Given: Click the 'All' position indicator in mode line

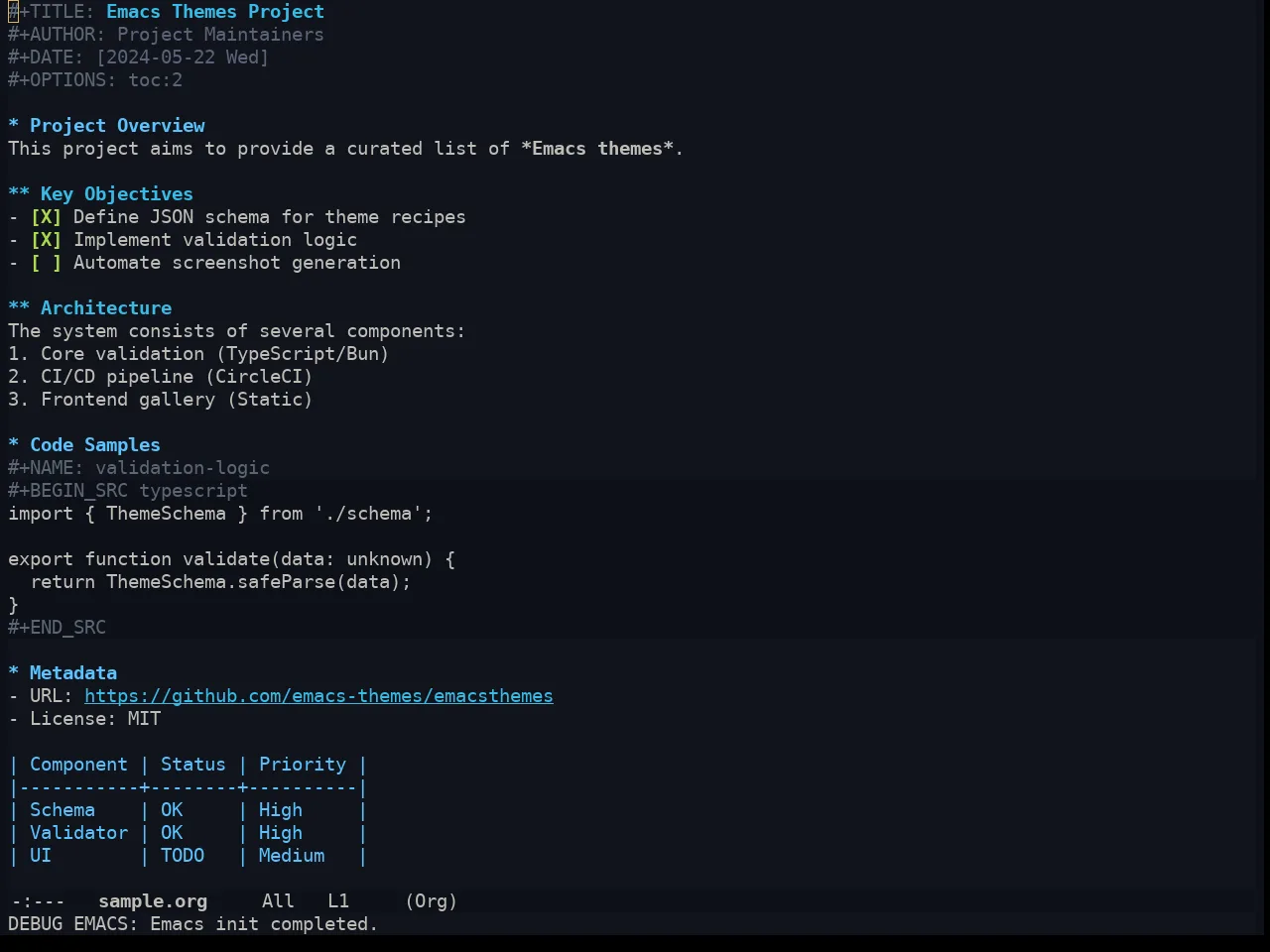Looking at the screenshot, I should [x=278, y=901].
